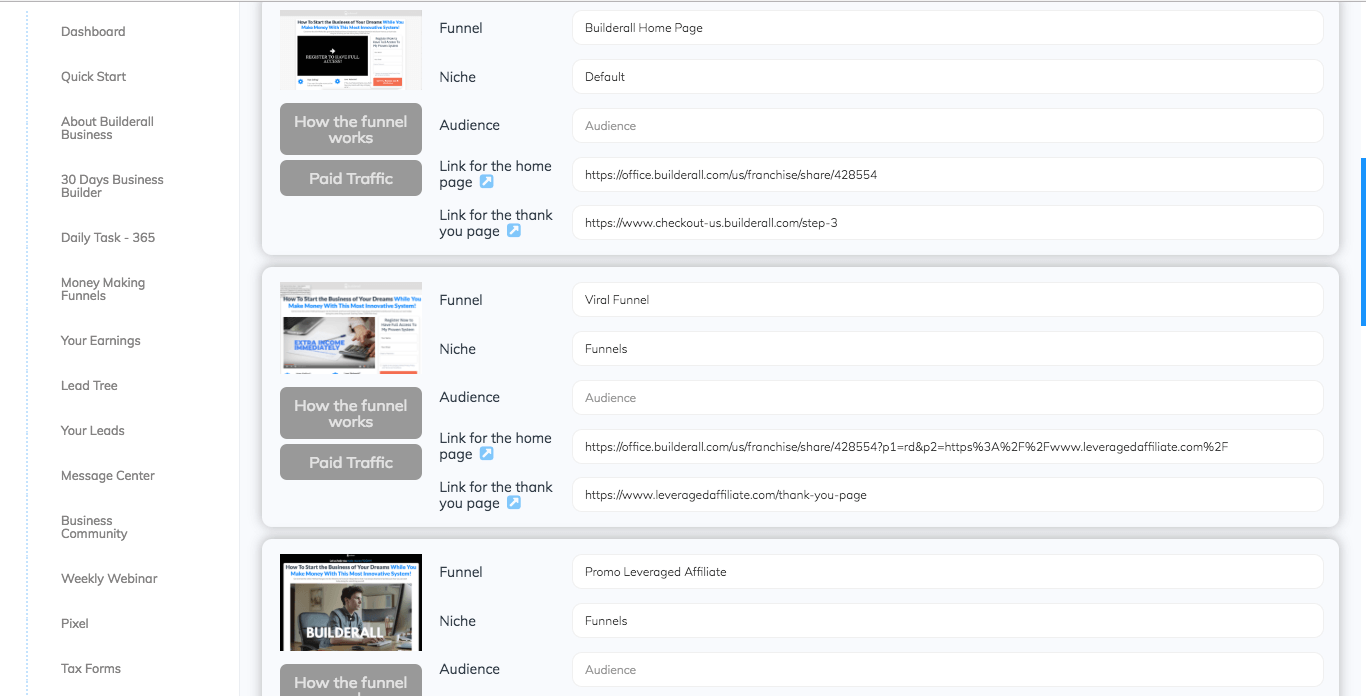Screen dimensions: 1366x696
Task: Open thank you page link icon for Builderall Home Page funnel
Action: pos(514,231)
